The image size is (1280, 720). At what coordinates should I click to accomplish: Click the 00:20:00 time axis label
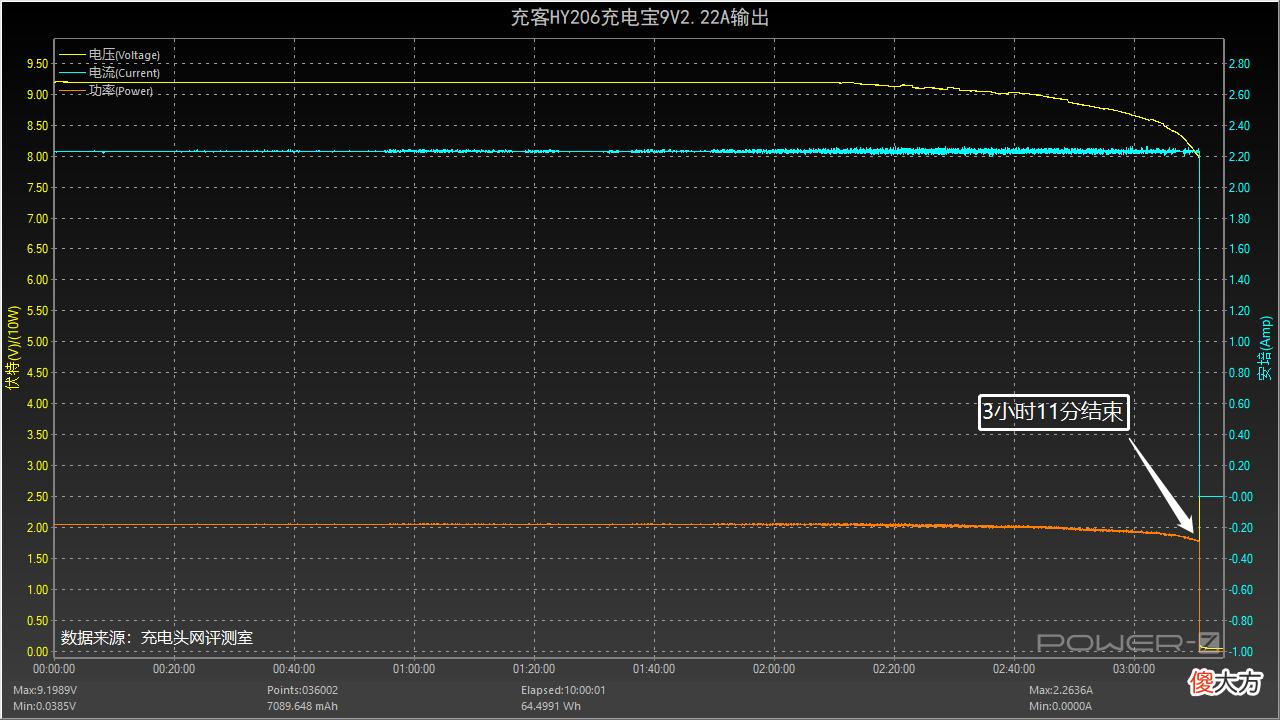tap(174, 669)
